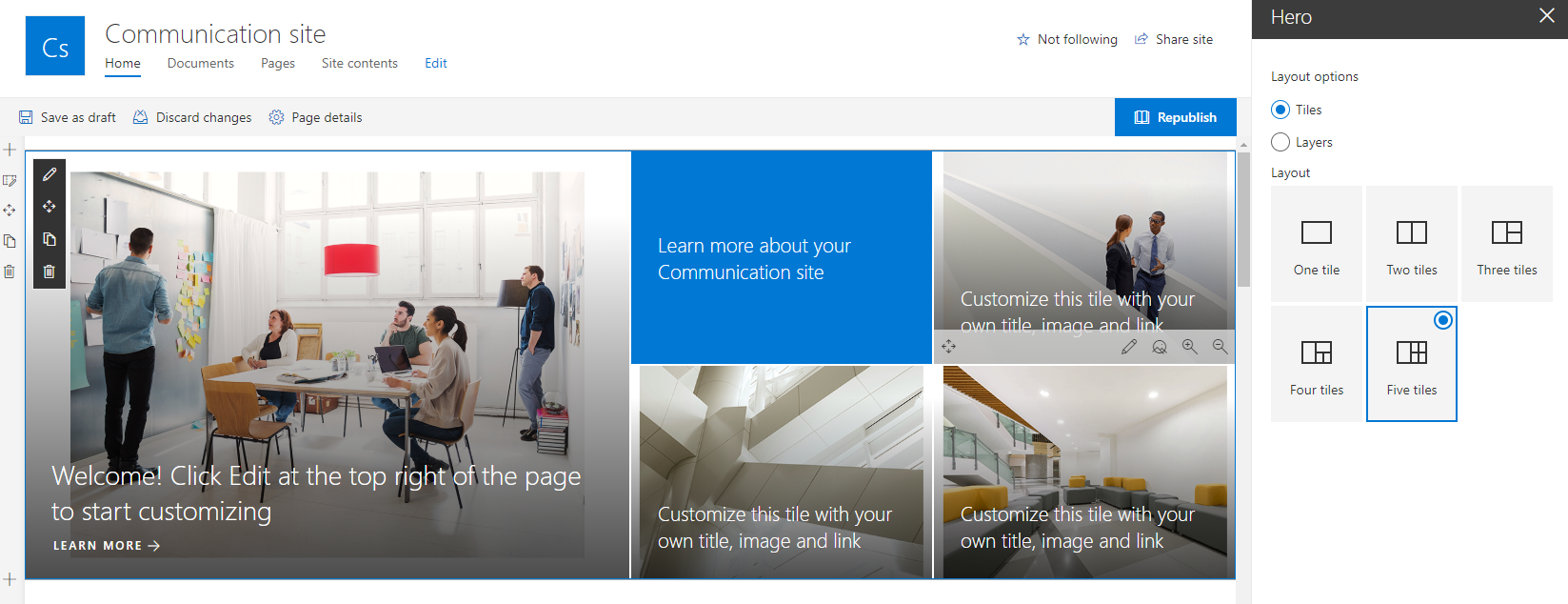Add a new section below the Hero

pos(10,579)
